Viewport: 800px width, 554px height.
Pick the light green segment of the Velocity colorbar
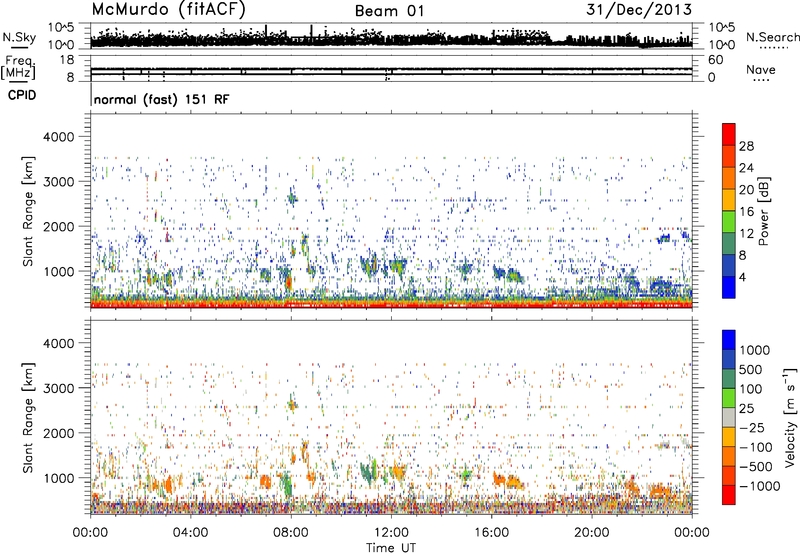tap(729, 398)
